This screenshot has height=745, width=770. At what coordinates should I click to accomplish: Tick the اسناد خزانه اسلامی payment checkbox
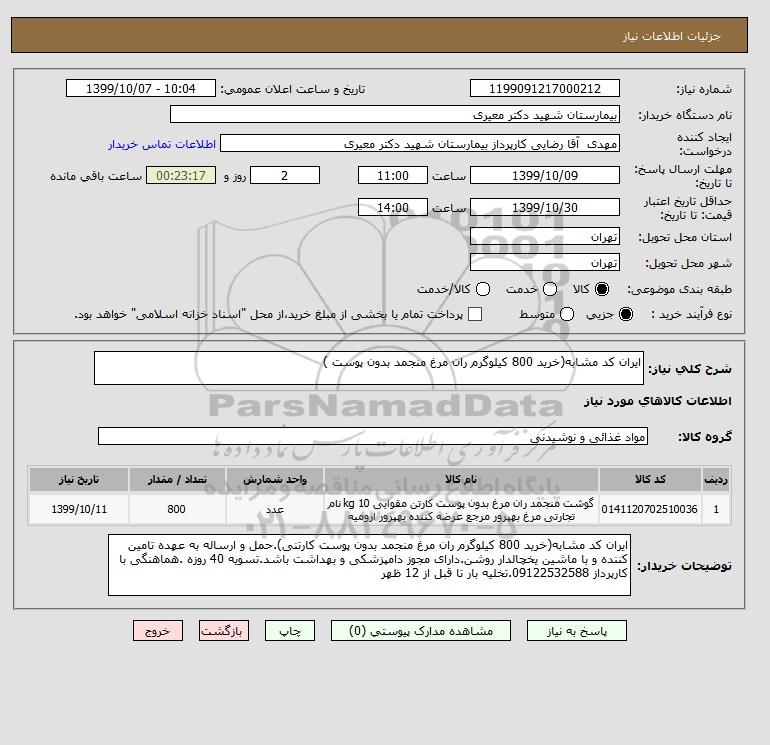(x=475, y=314)
